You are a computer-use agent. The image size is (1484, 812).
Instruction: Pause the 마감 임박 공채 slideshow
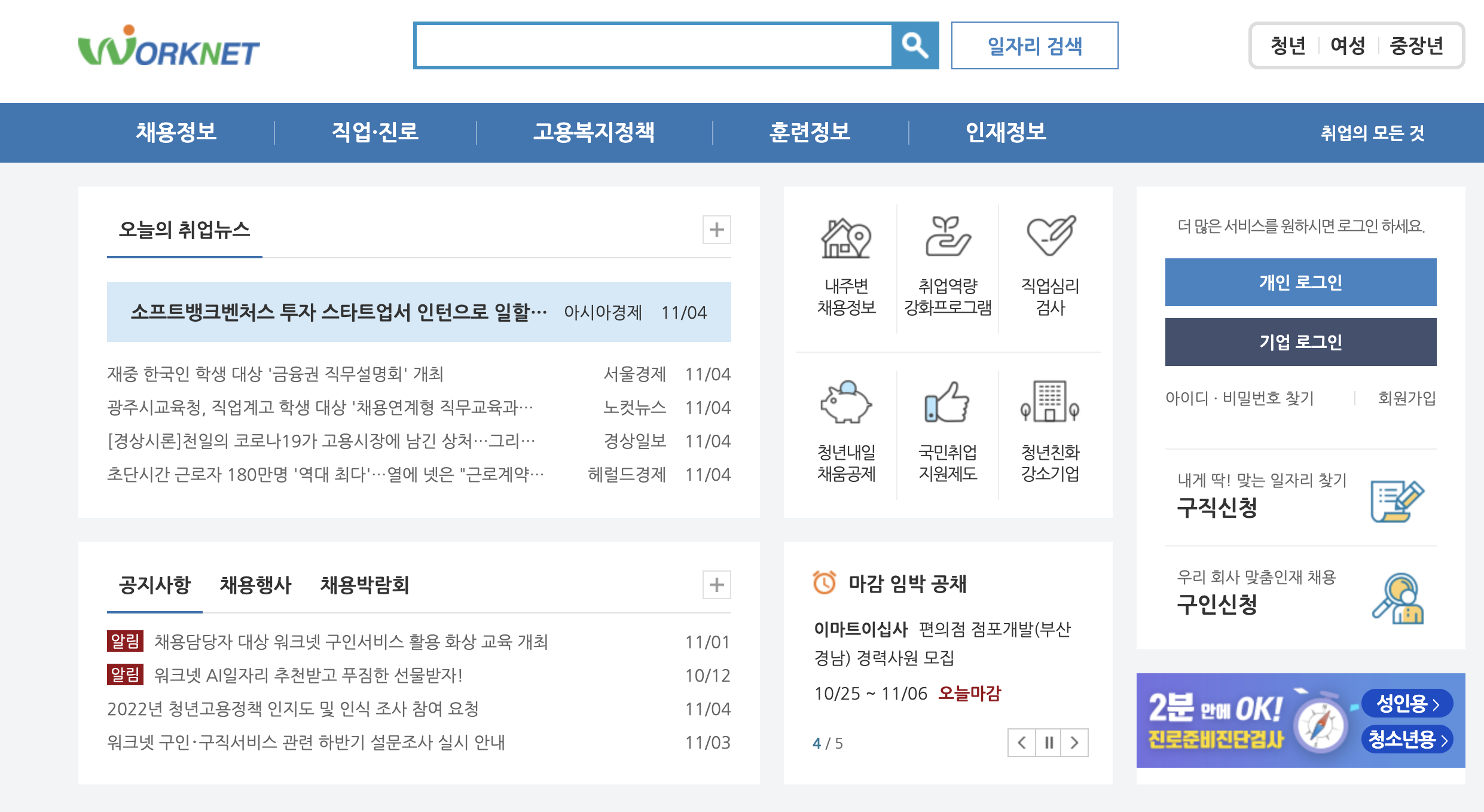1048,743
